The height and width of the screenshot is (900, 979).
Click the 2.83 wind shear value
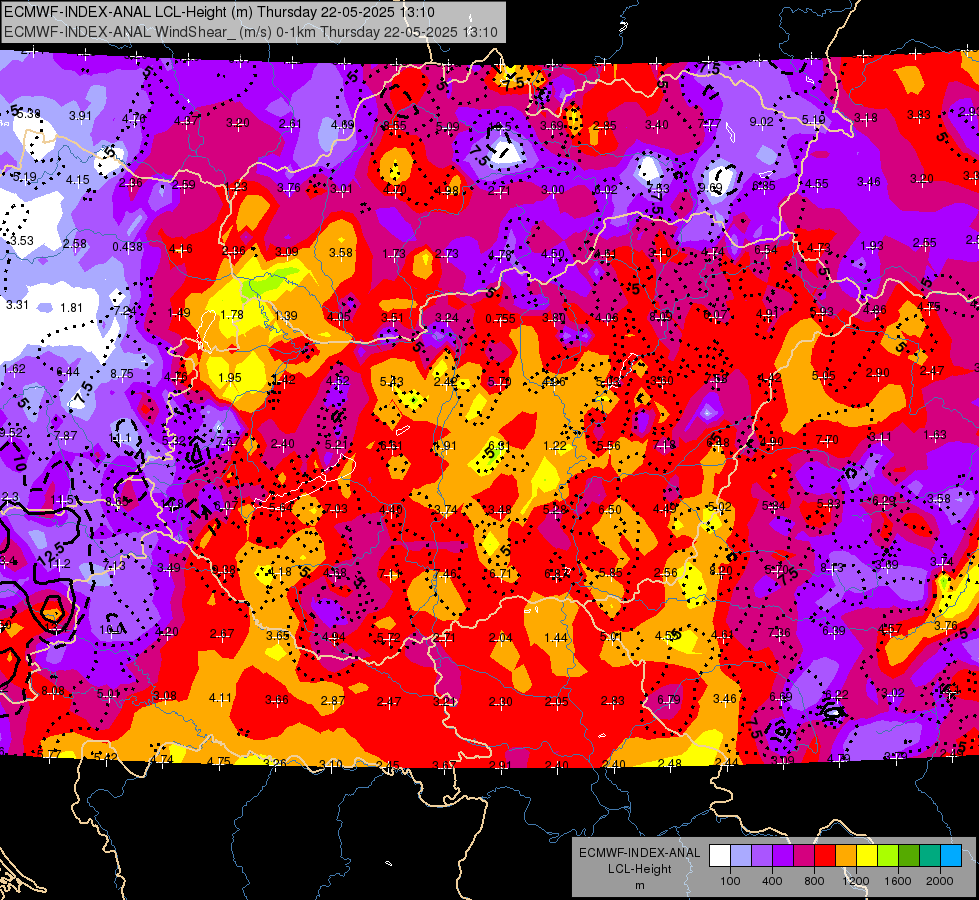pyautogui.click(x=612, y=701)
